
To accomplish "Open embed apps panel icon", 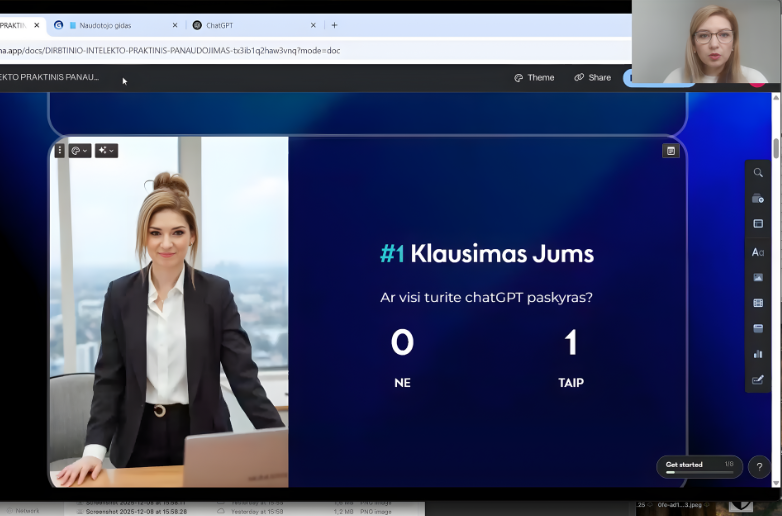I will click(758, 328).
